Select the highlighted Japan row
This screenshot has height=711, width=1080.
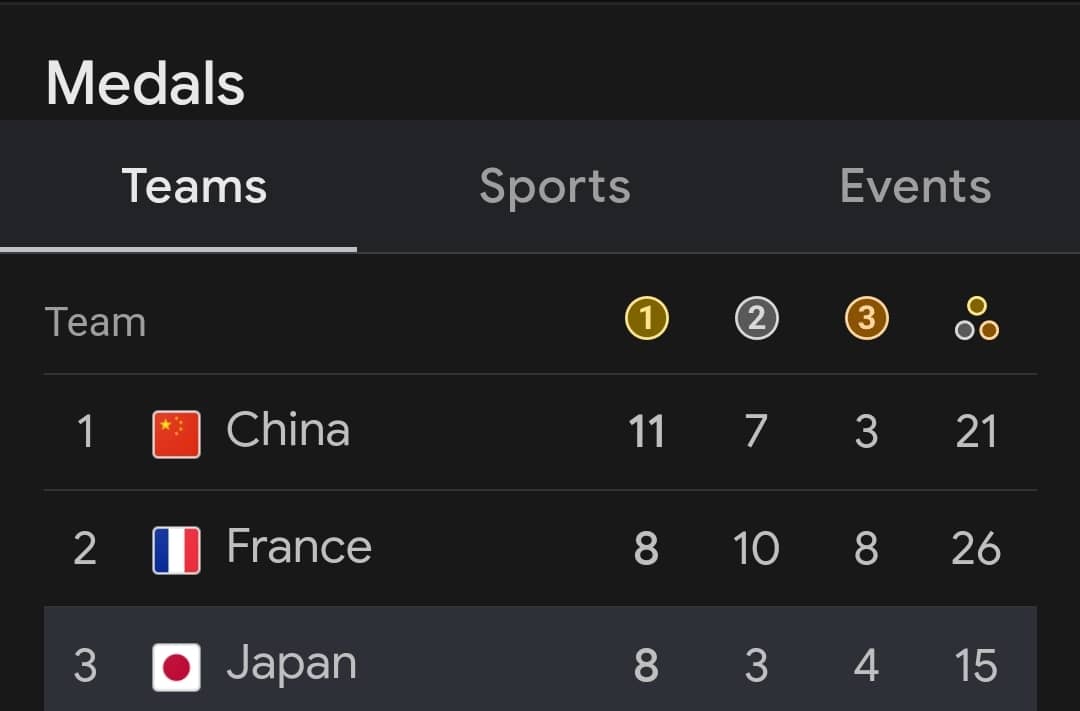tap(540, 659)
